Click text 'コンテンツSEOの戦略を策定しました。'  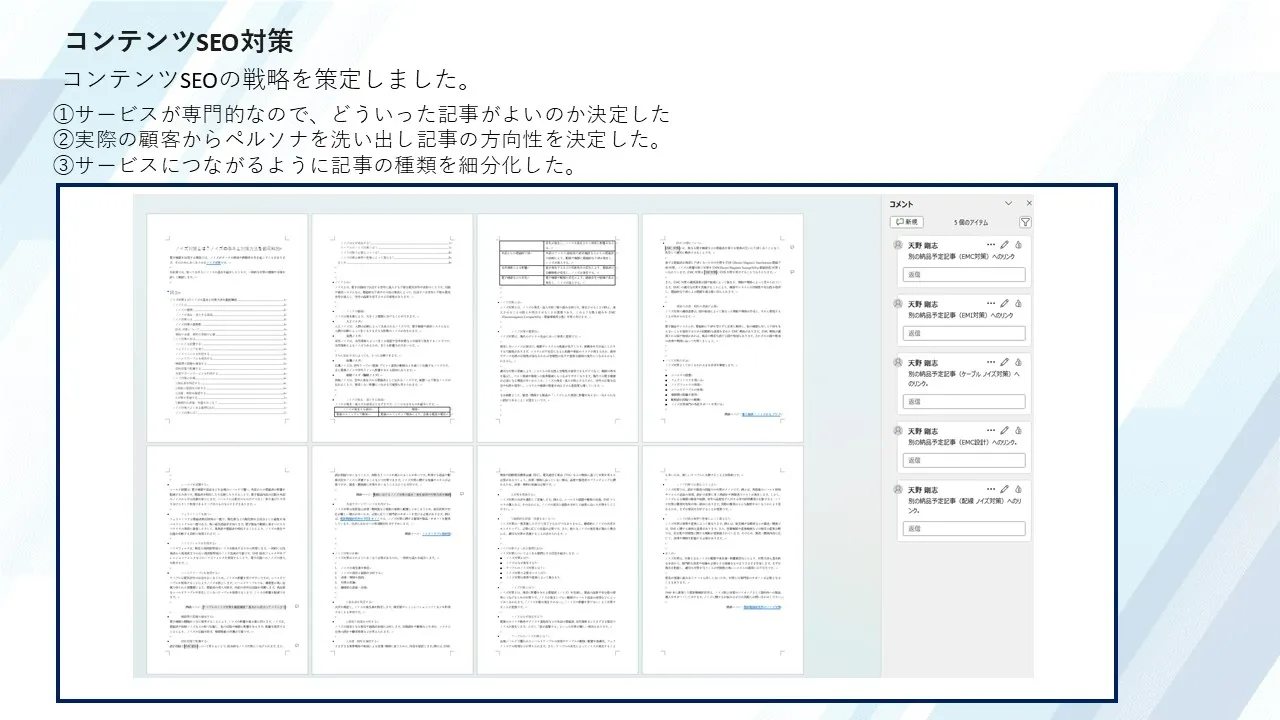click(266, 79)
